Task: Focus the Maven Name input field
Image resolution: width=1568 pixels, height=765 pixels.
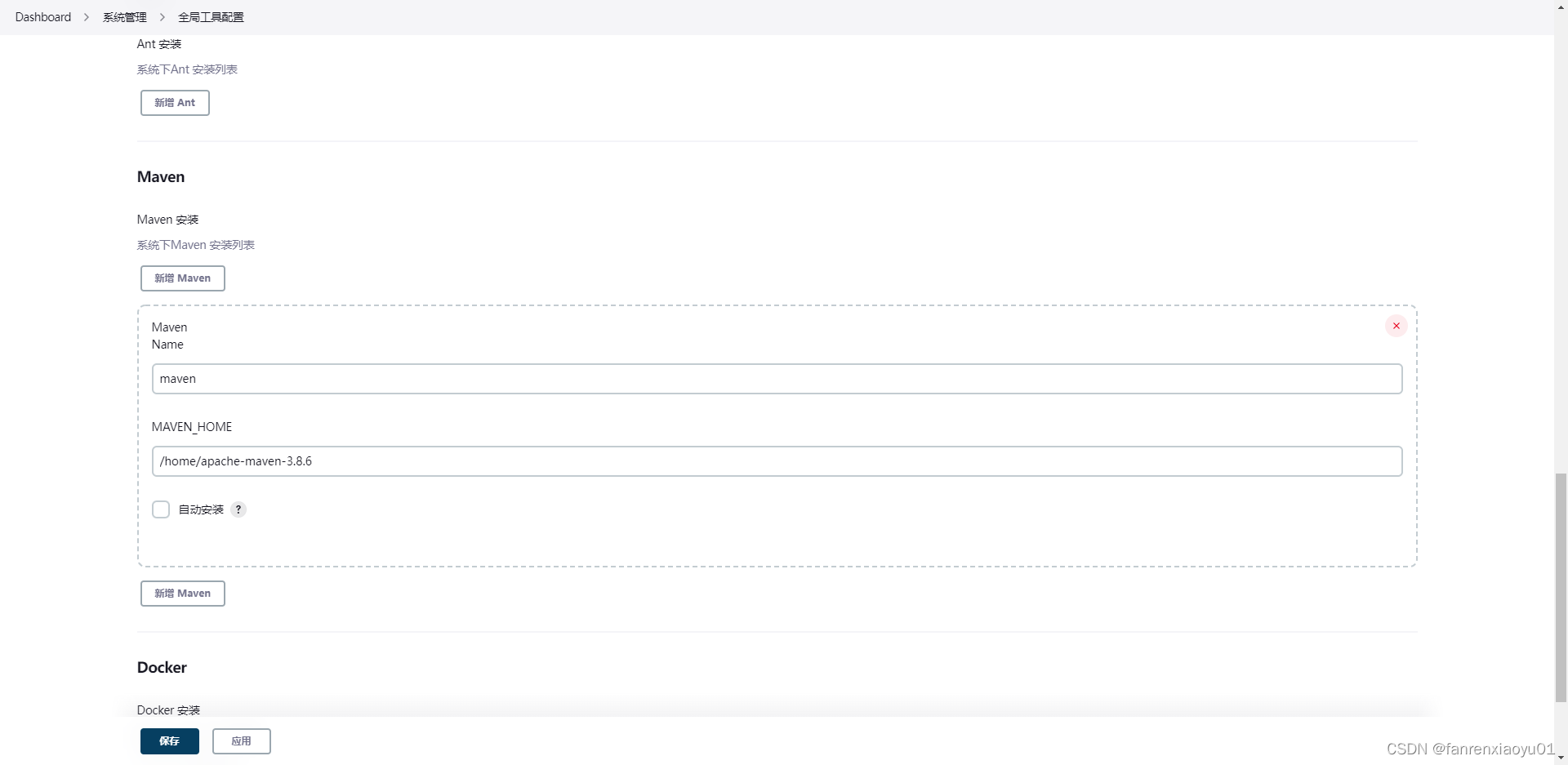Action: pos(777,379)
